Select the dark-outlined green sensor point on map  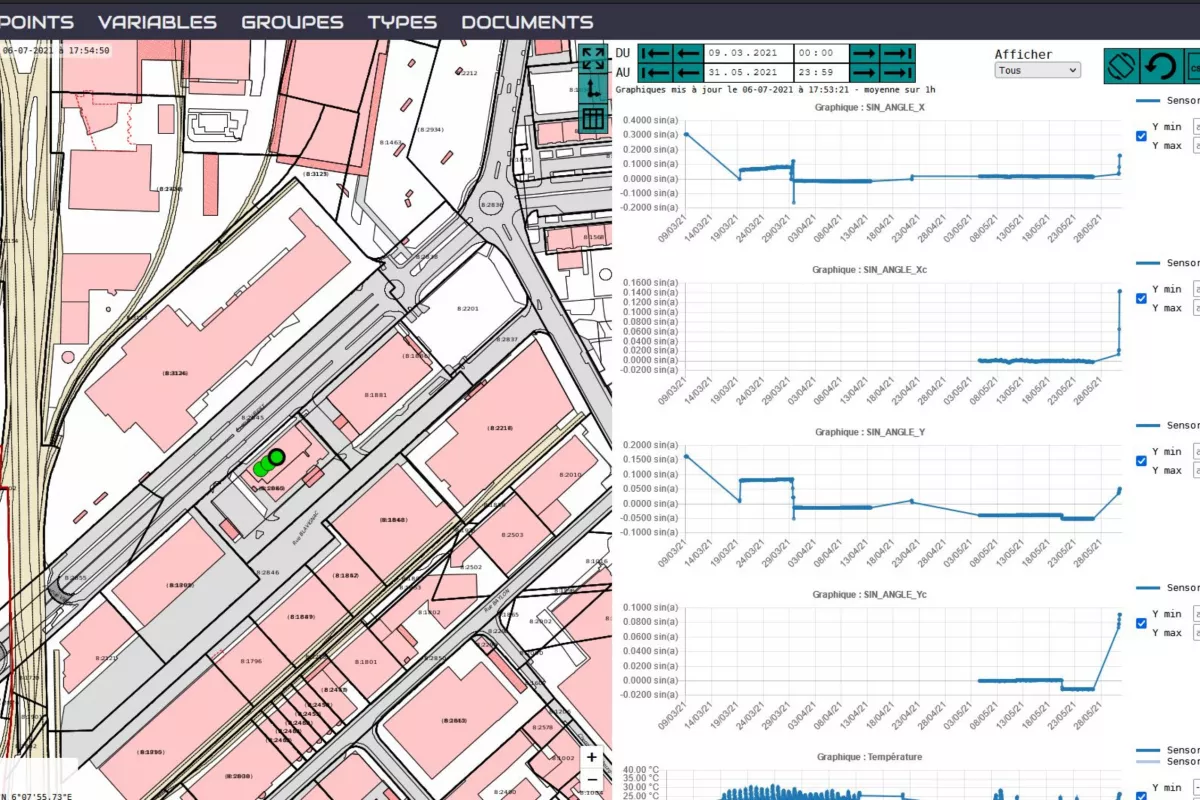coord(277,457)
